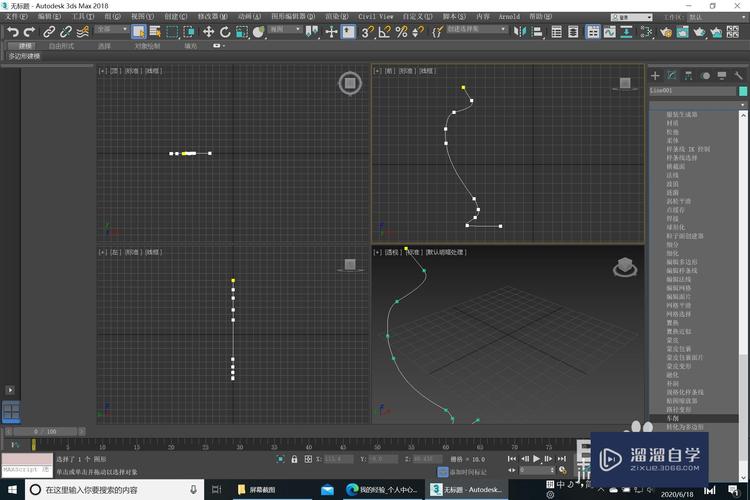This screenshot has height=500, width=750.
Task: Open the Arnold menu
Action: click(509, 17)
